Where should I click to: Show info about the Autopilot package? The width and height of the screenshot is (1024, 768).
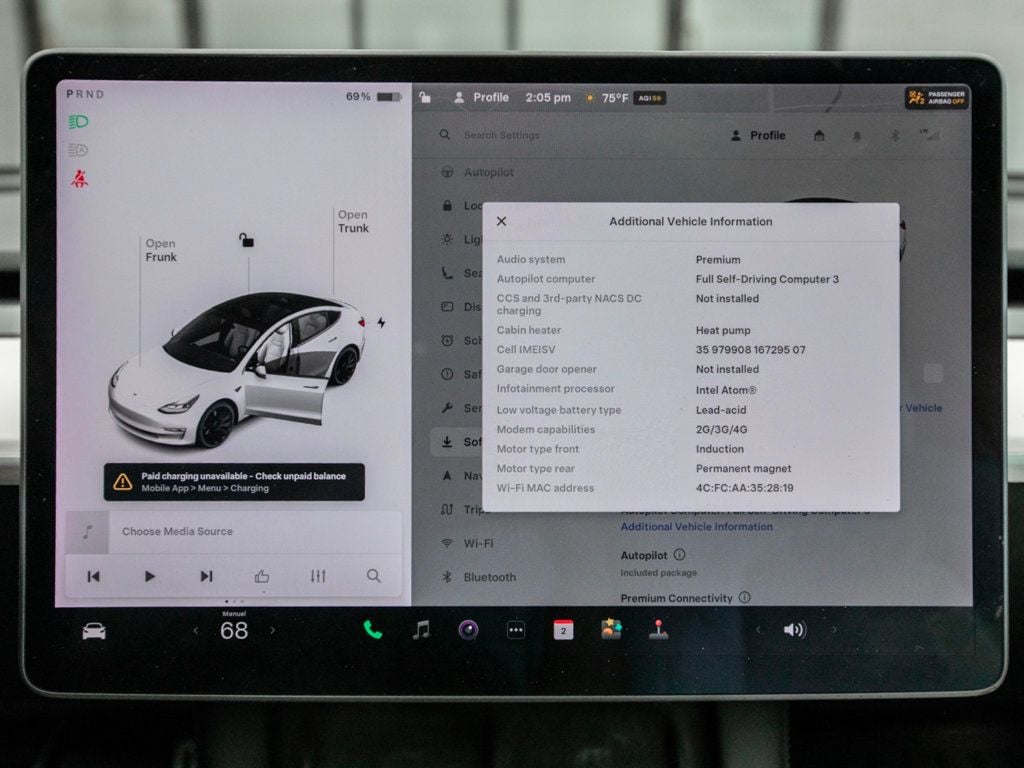coord(679,554)
